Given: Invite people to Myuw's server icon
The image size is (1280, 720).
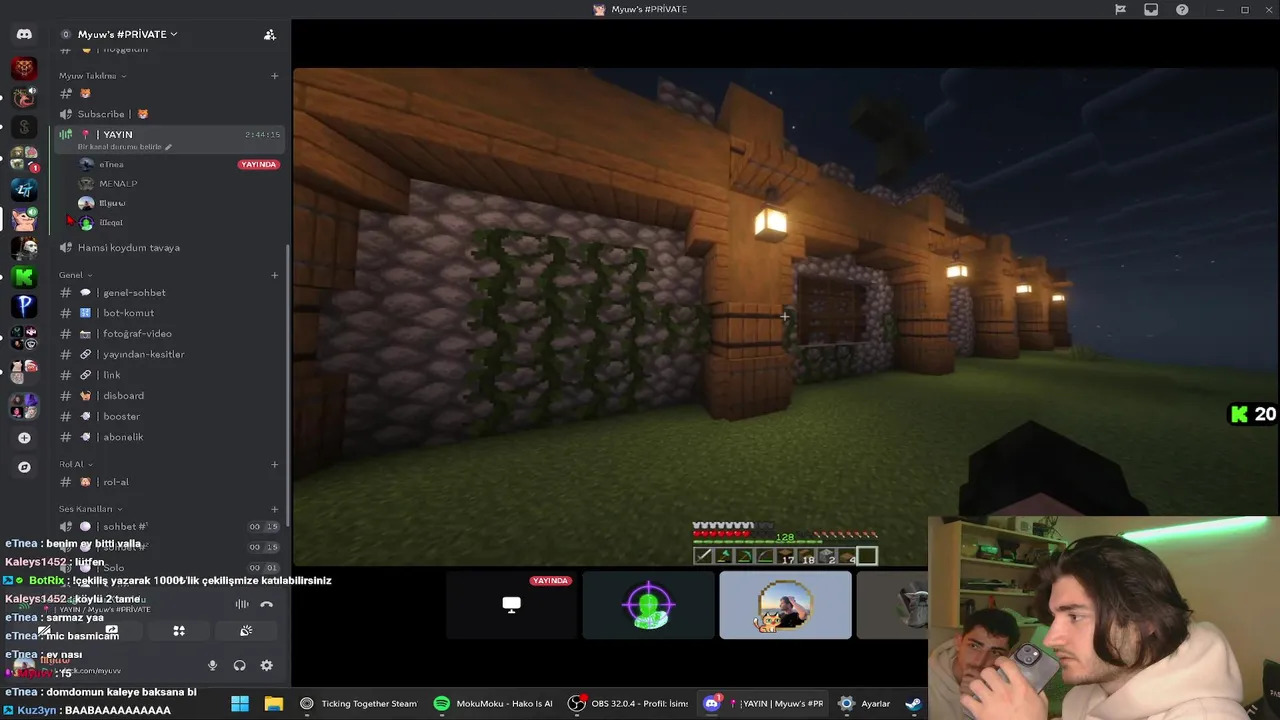Looking at the screenshot, I should (x=269, y=34).
